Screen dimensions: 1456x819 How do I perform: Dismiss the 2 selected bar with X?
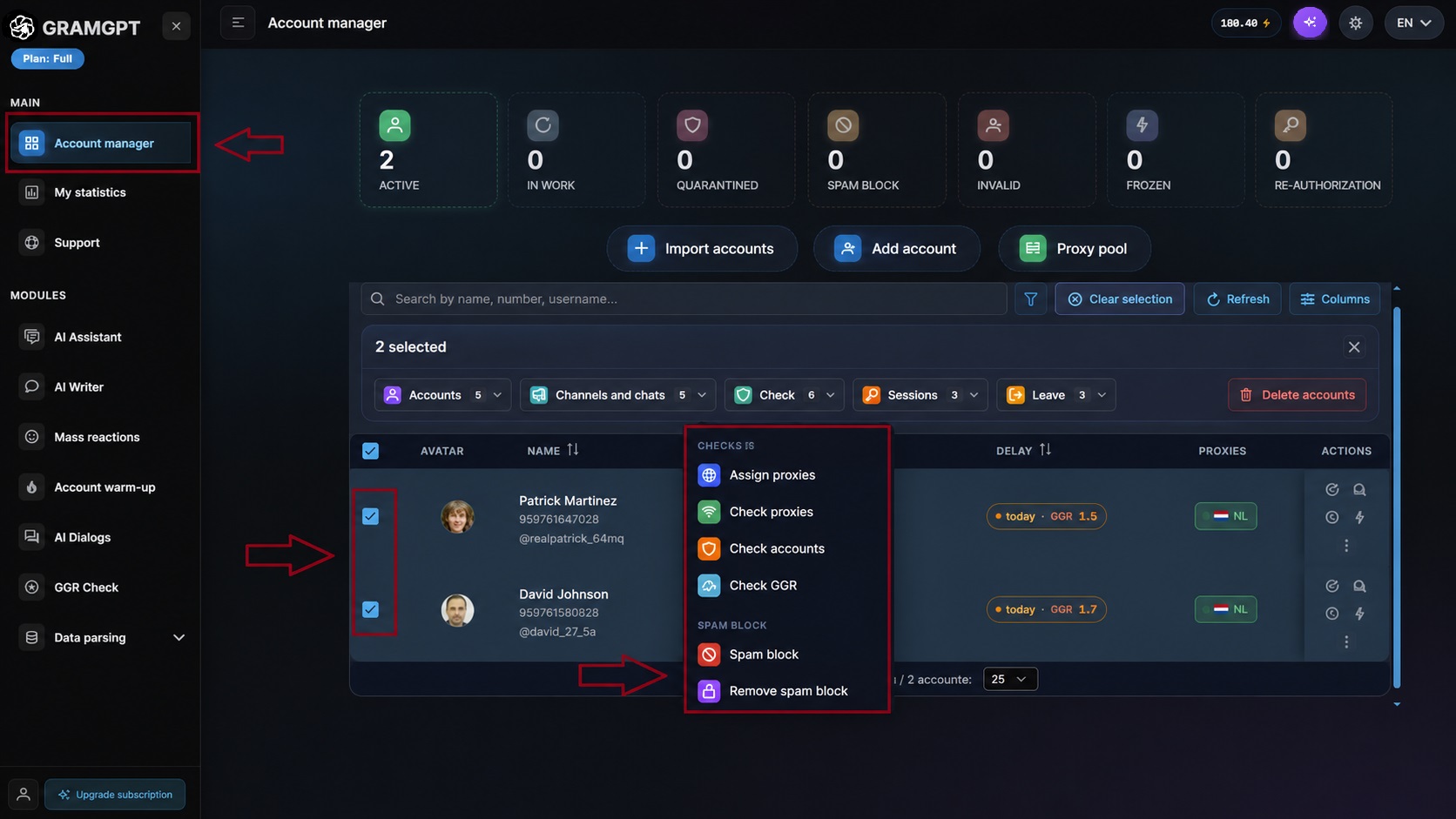click(1354, 347)
